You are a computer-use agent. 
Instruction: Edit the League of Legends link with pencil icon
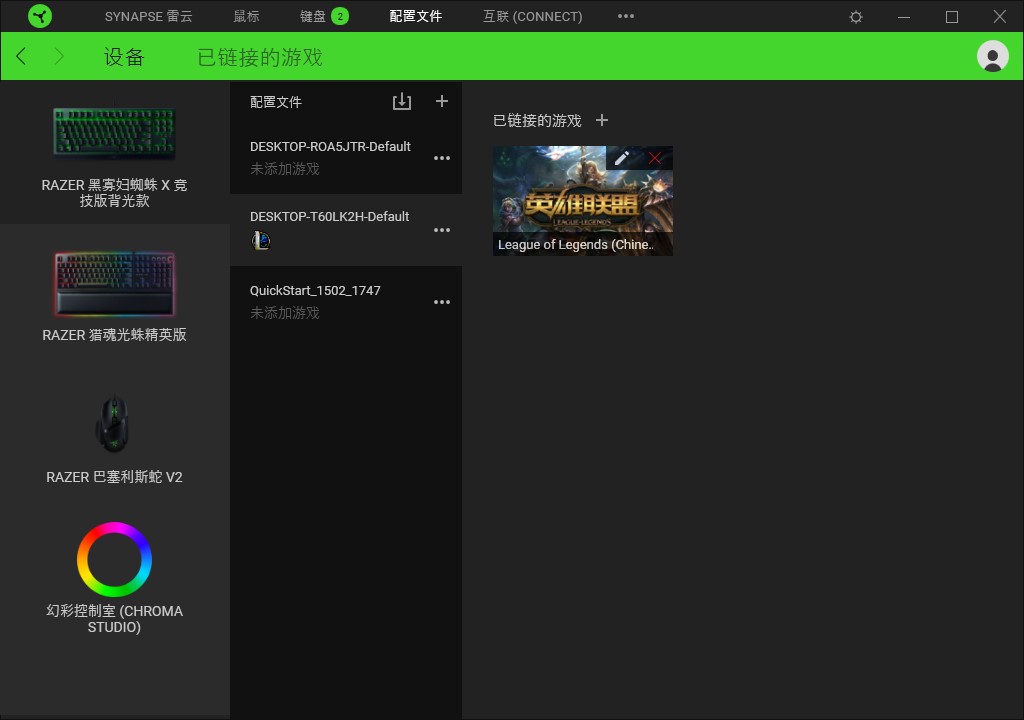tap(622, 157)
